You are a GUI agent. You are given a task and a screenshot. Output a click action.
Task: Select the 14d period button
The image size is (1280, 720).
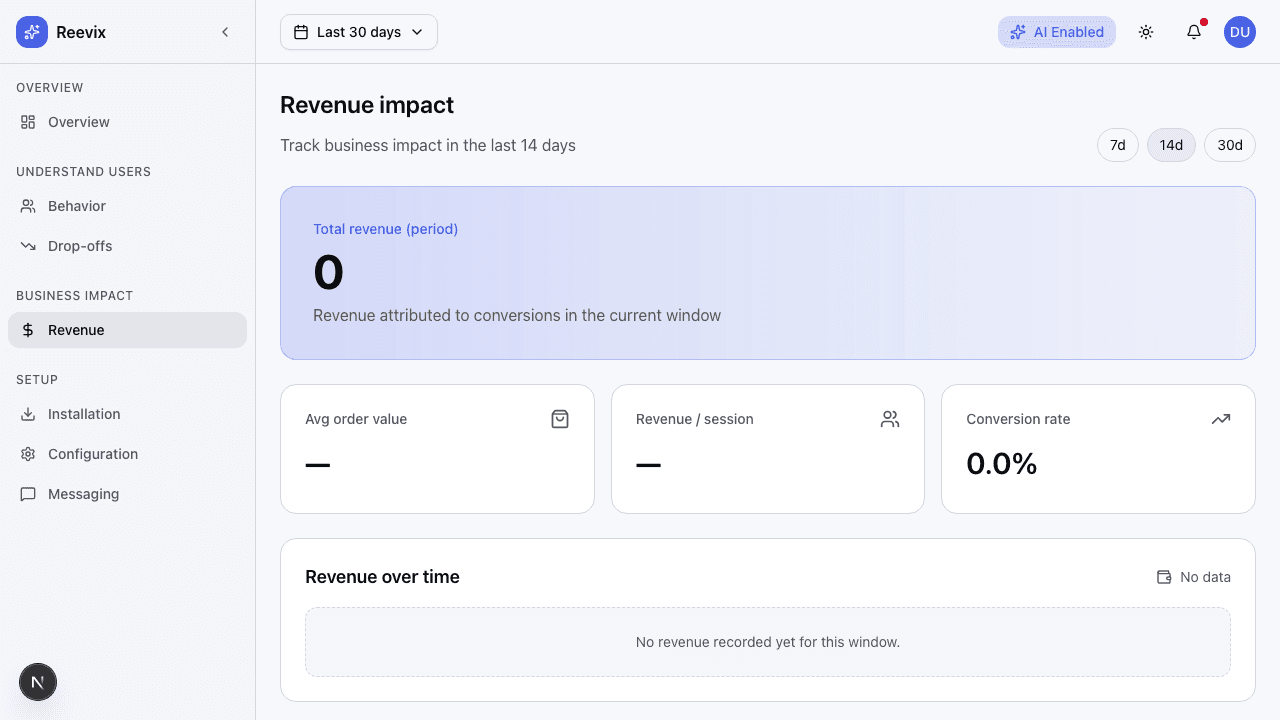tap(1171, 145)
